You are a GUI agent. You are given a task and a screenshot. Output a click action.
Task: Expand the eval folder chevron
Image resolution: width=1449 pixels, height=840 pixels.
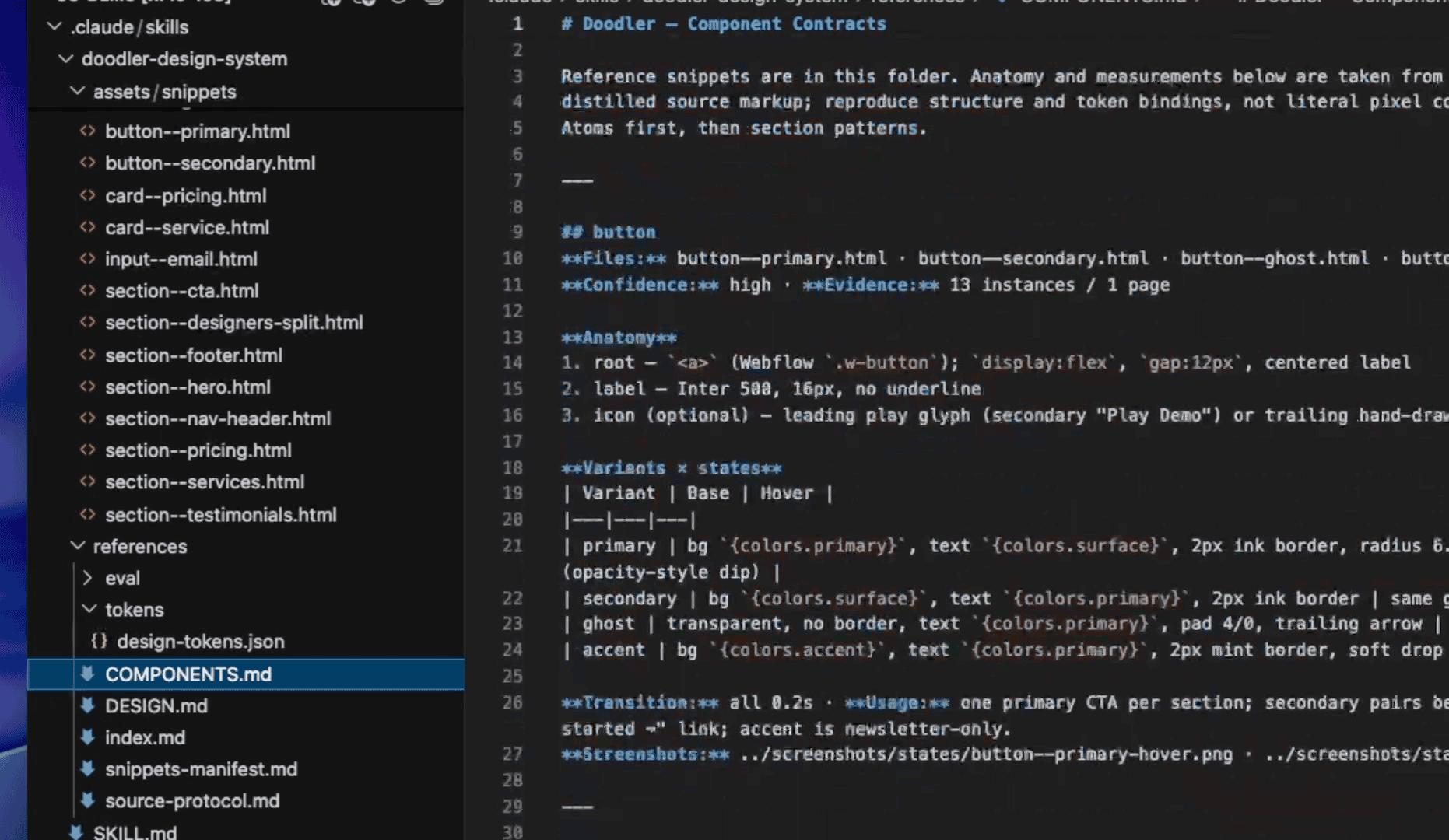[88, 578]
